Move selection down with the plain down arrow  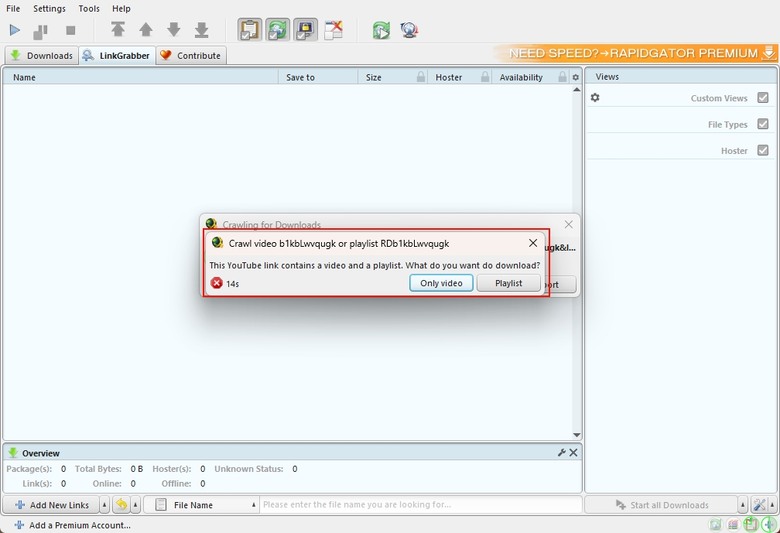[x=174, y=29]
